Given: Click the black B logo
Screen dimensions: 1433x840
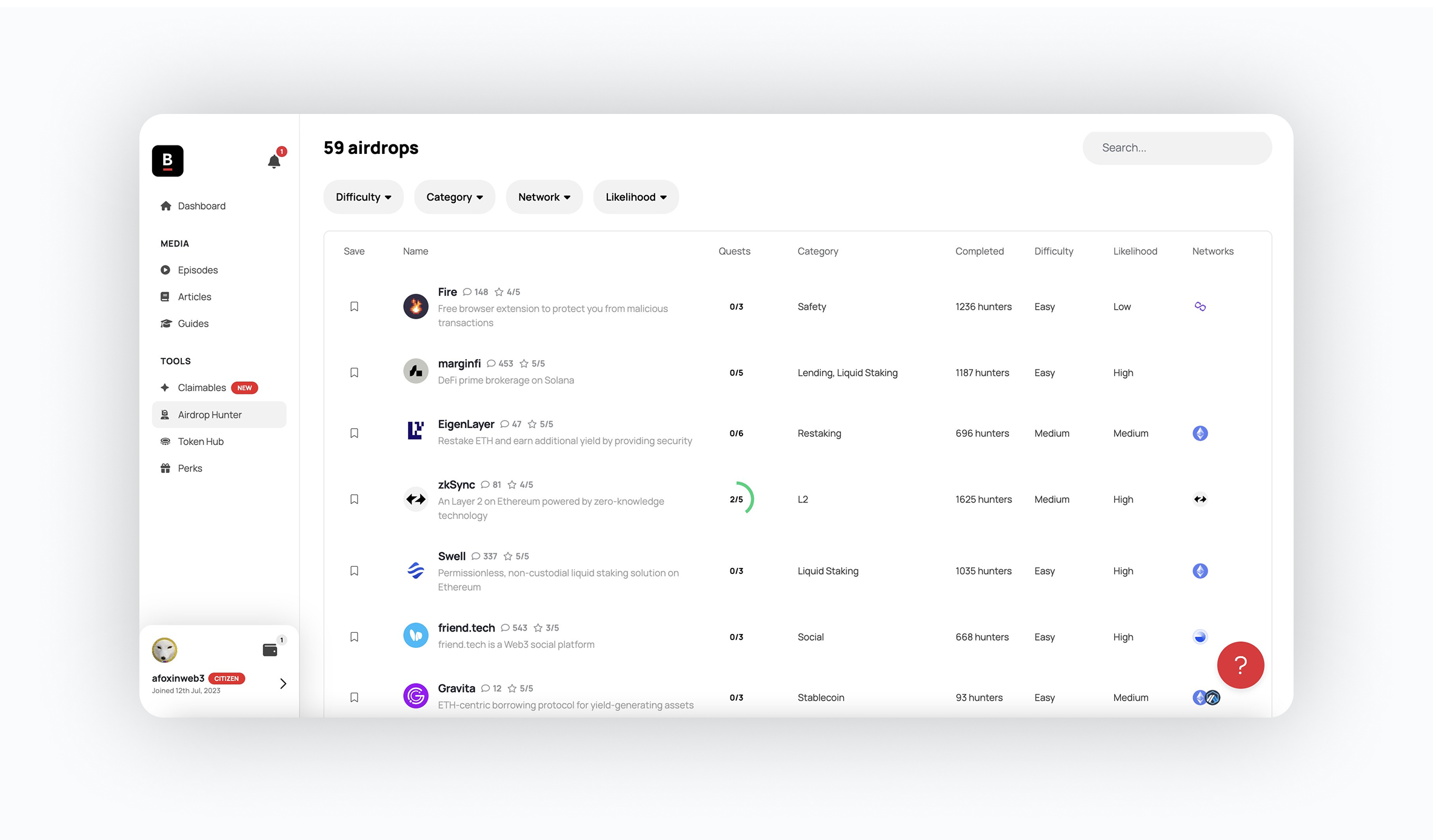Looking at the screenshot, I should pyautogui.click(x=168, y=161).
